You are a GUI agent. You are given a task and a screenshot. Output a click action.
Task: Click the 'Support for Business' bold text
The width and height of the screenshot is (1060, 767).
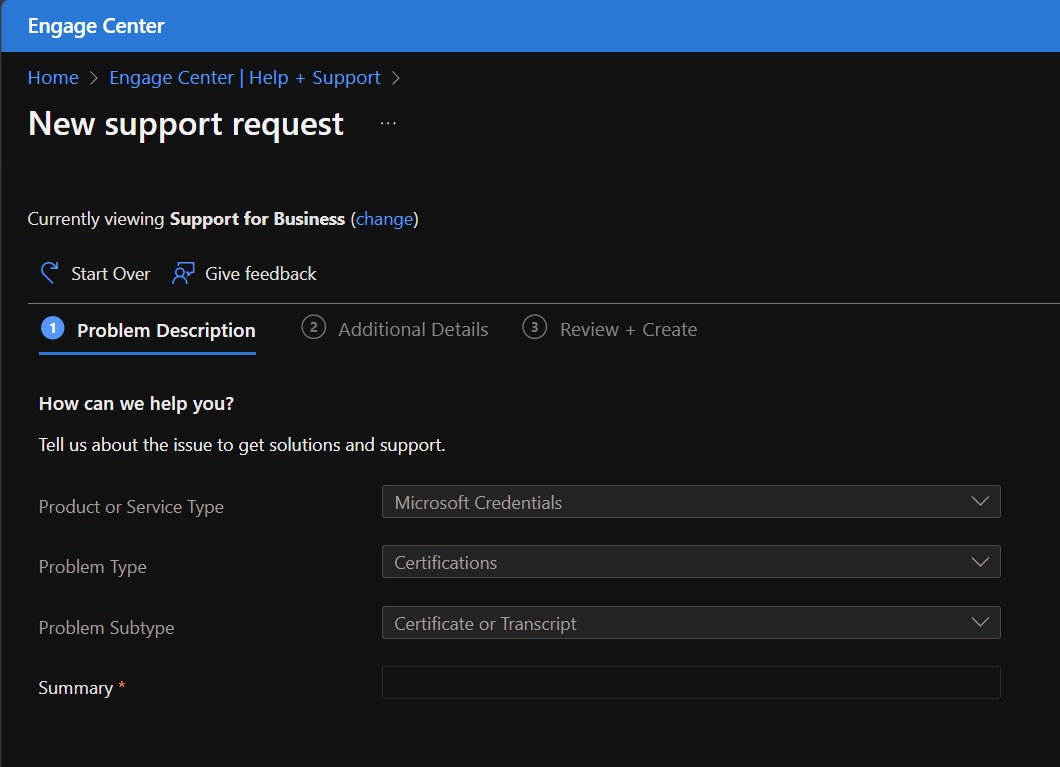(258, 219)
